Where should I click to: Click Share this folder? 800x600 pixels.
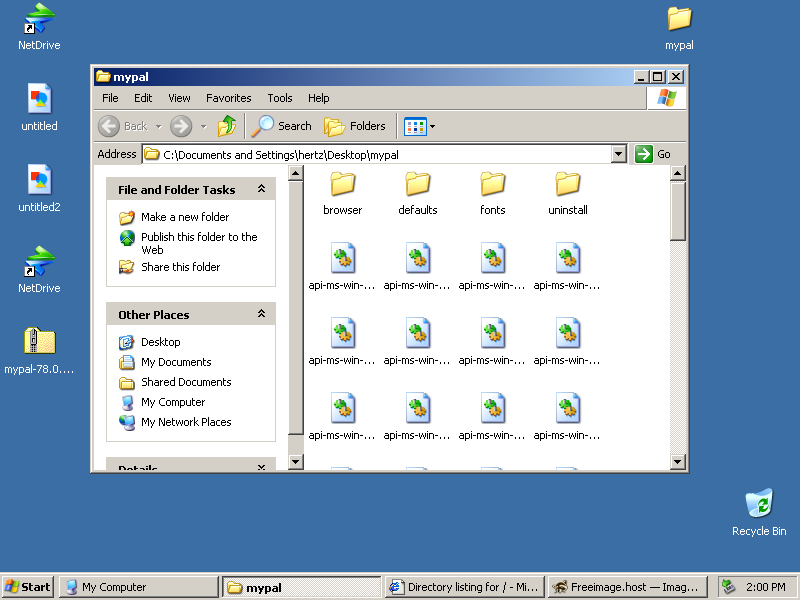[x=181, y=267]
